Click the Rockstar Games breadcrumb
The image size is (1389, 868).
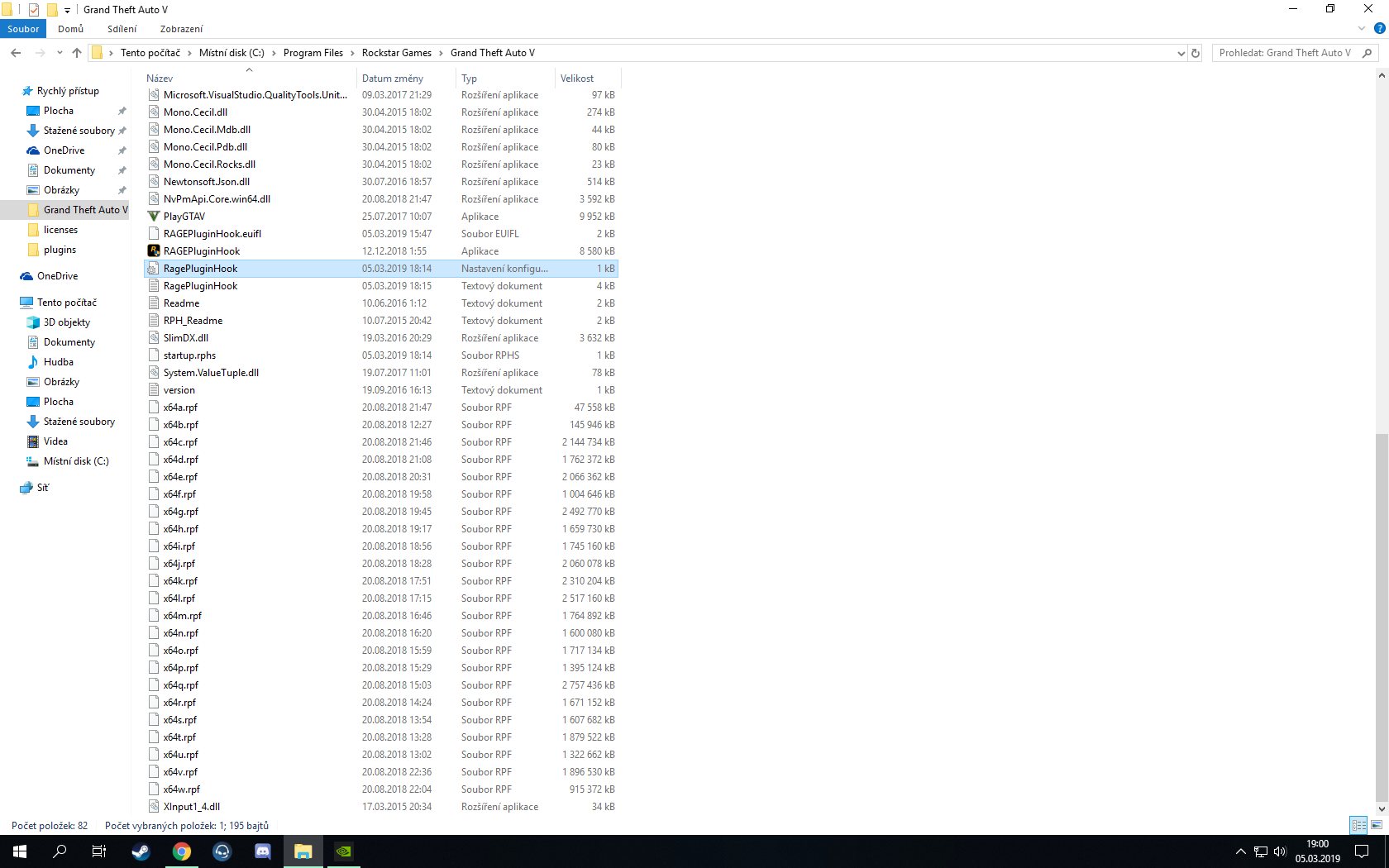point(397,53)
